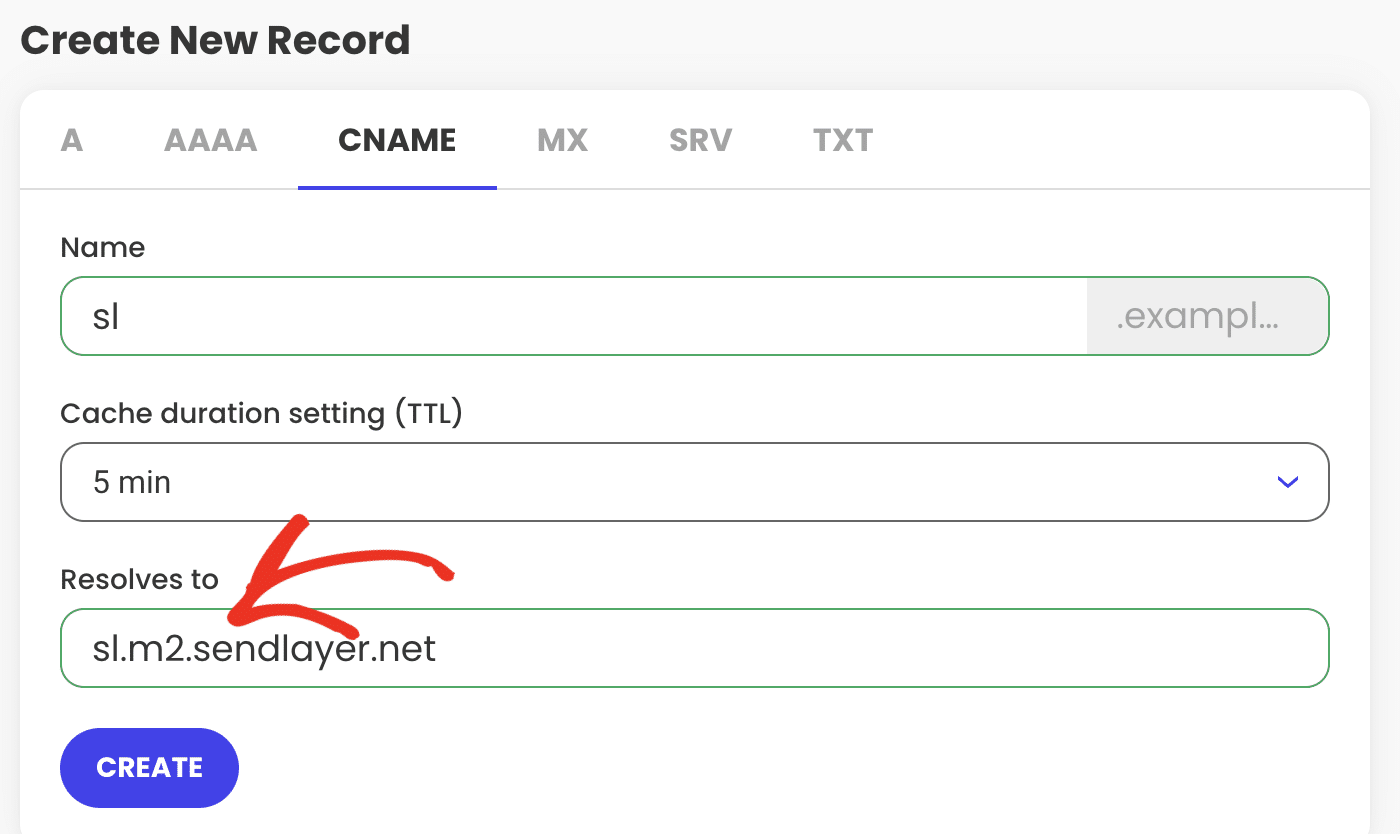Screen dimensions: 1400x834
Task: Click inside the Name input field
Action: (x=500, y=315)
